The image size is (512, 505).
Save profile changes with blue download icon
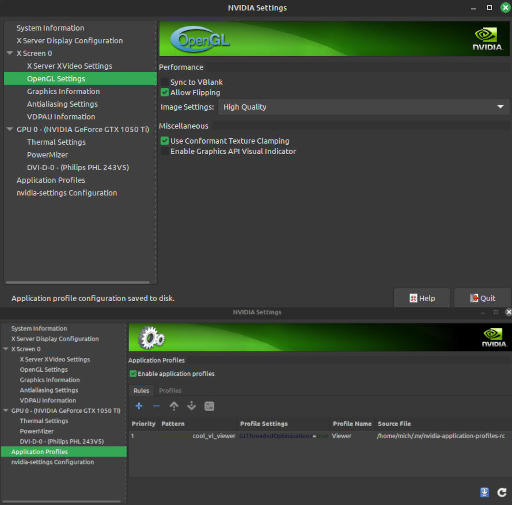pos(484,492)
